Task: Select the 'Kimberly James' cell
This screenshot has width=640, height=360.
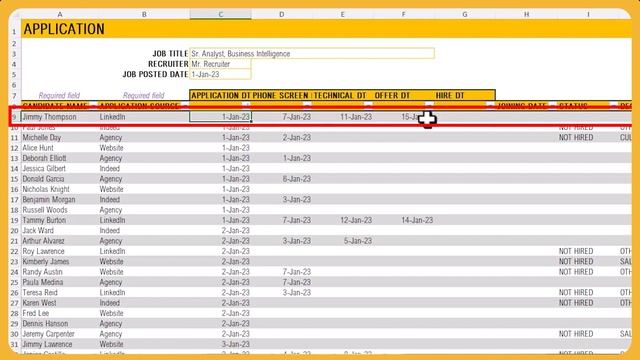Action: pos(60,262)
